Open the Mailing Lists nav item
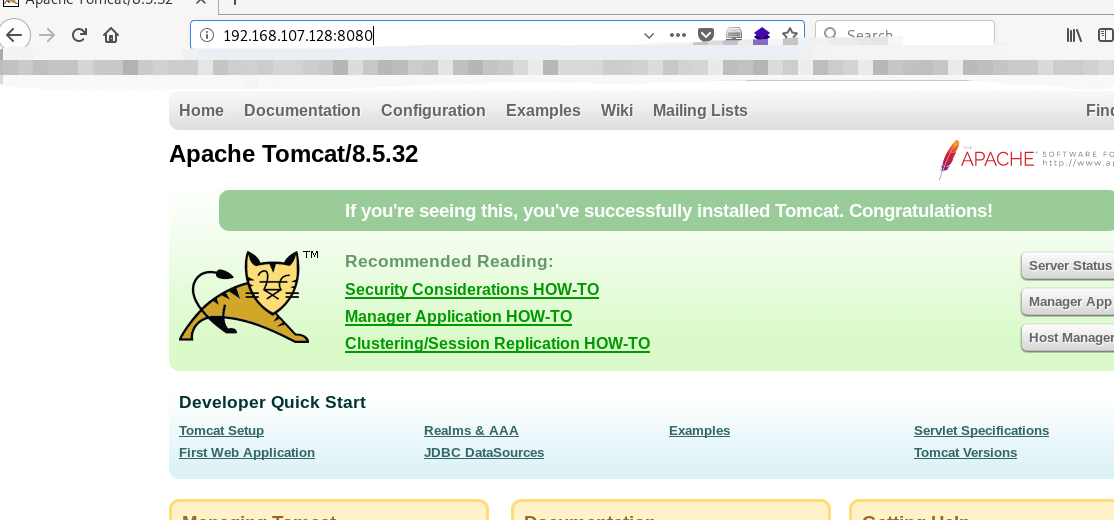The image size is (1114, 520). (x=700, y=111)
